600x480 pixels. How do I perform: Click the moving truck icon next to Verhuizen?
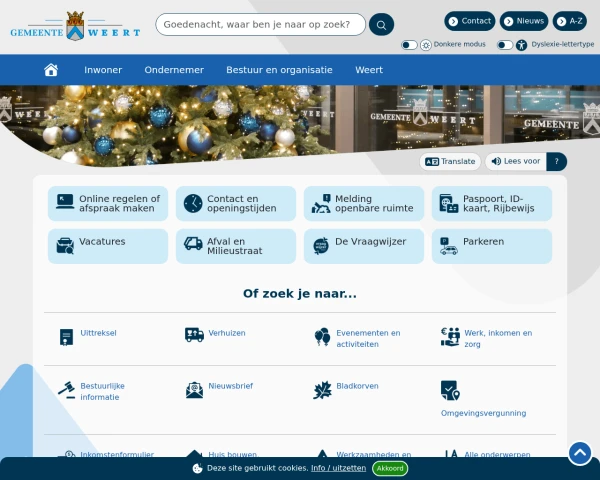pyautogui.click(x=194, y=335)
